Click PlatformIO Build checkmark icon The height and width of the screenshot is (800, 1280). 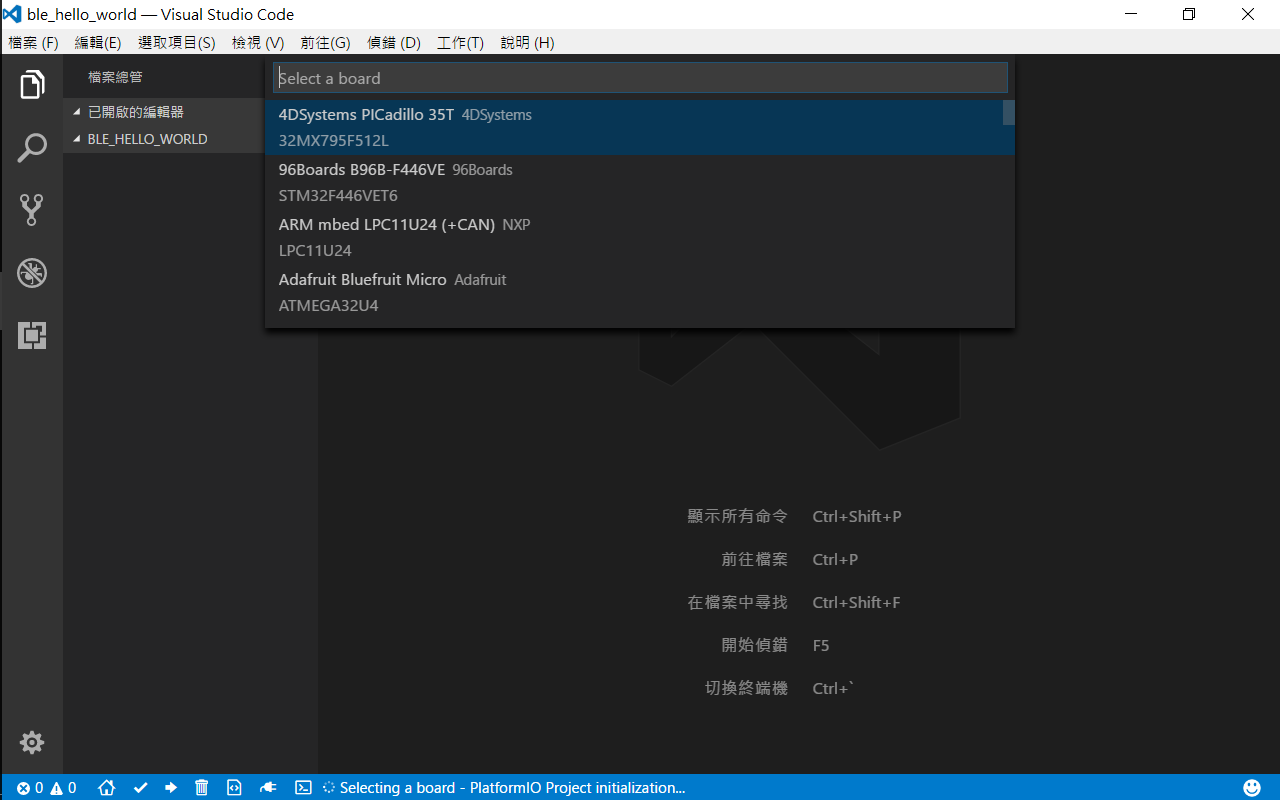pos(141,788)
